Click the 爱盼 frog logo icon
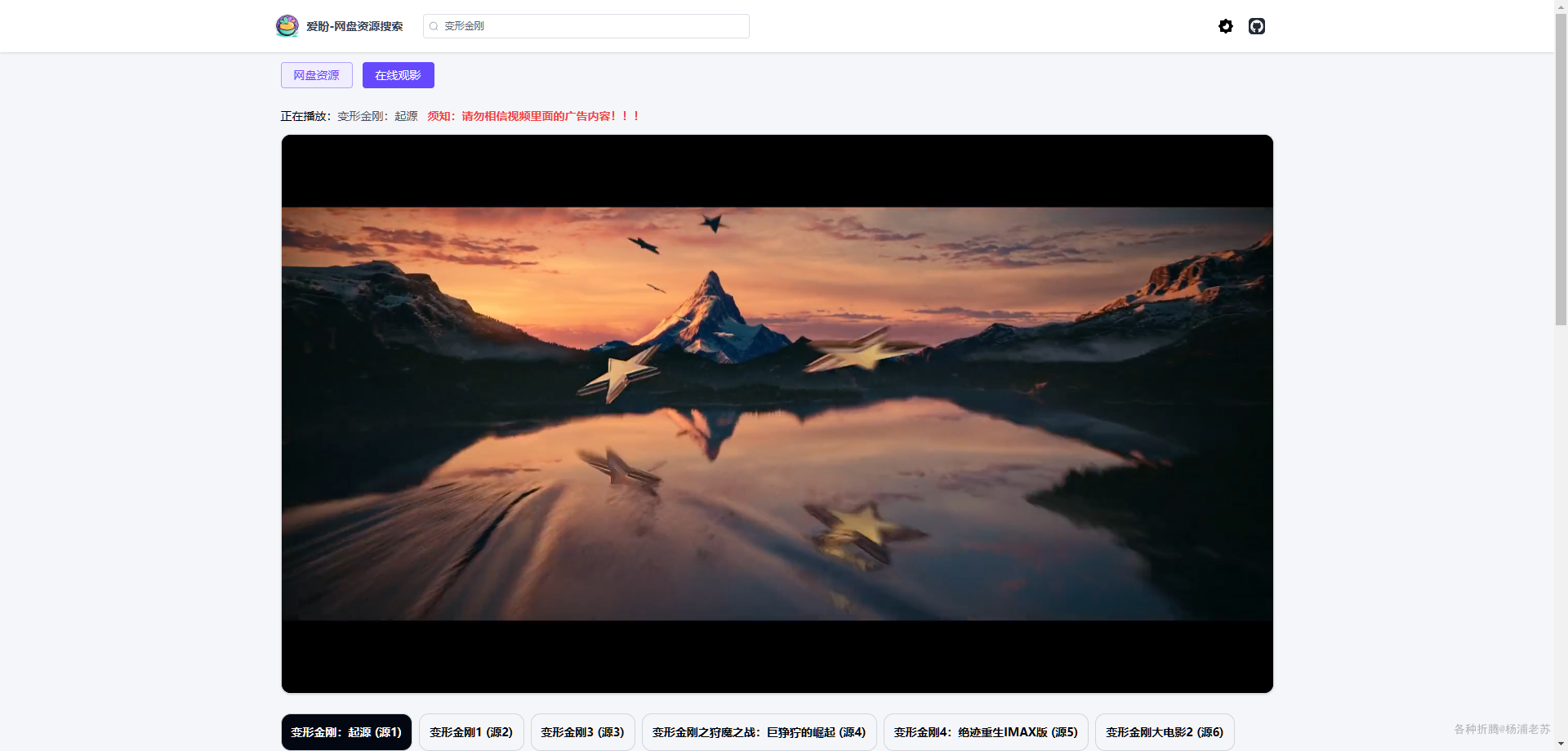 point(287,26)
